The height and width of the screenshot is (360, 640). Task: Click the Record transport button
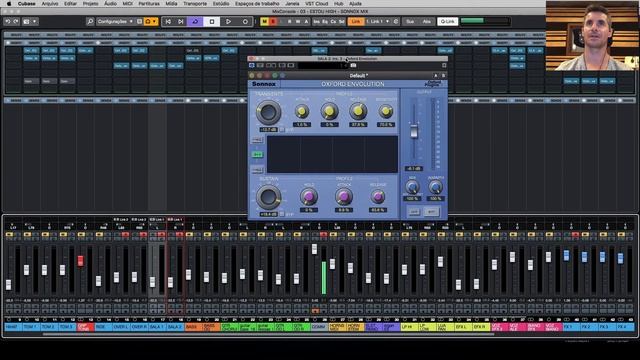click(x=245, y=22)
